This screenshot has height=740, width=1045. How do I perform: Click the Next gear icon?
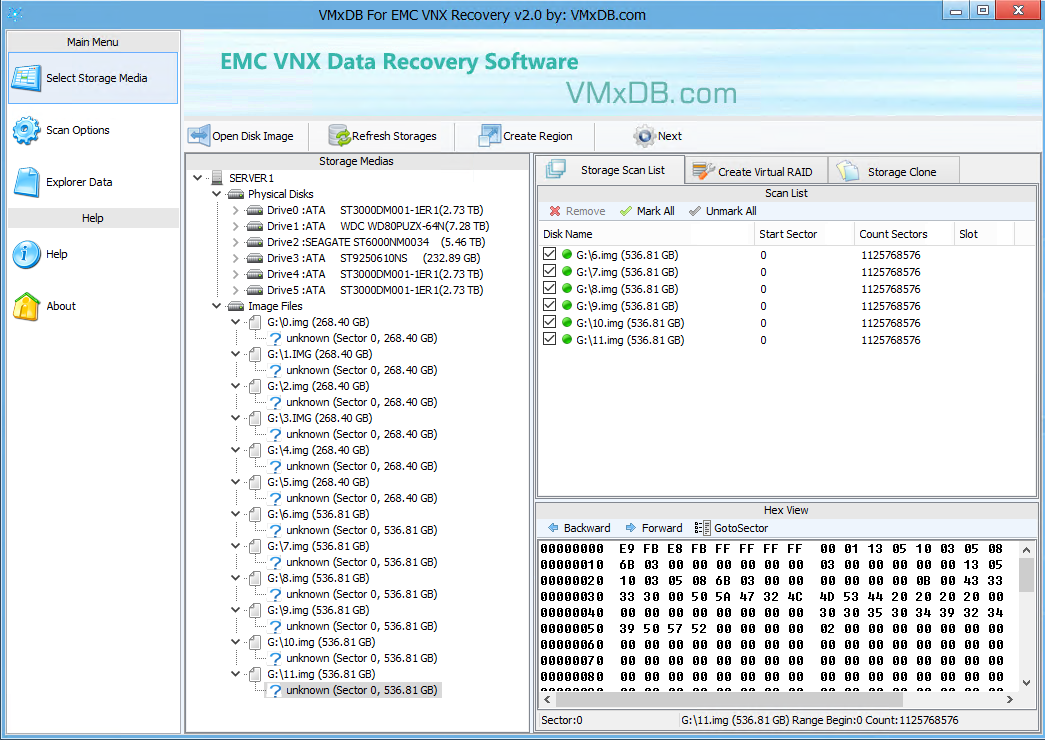click(x=644, y=136)
